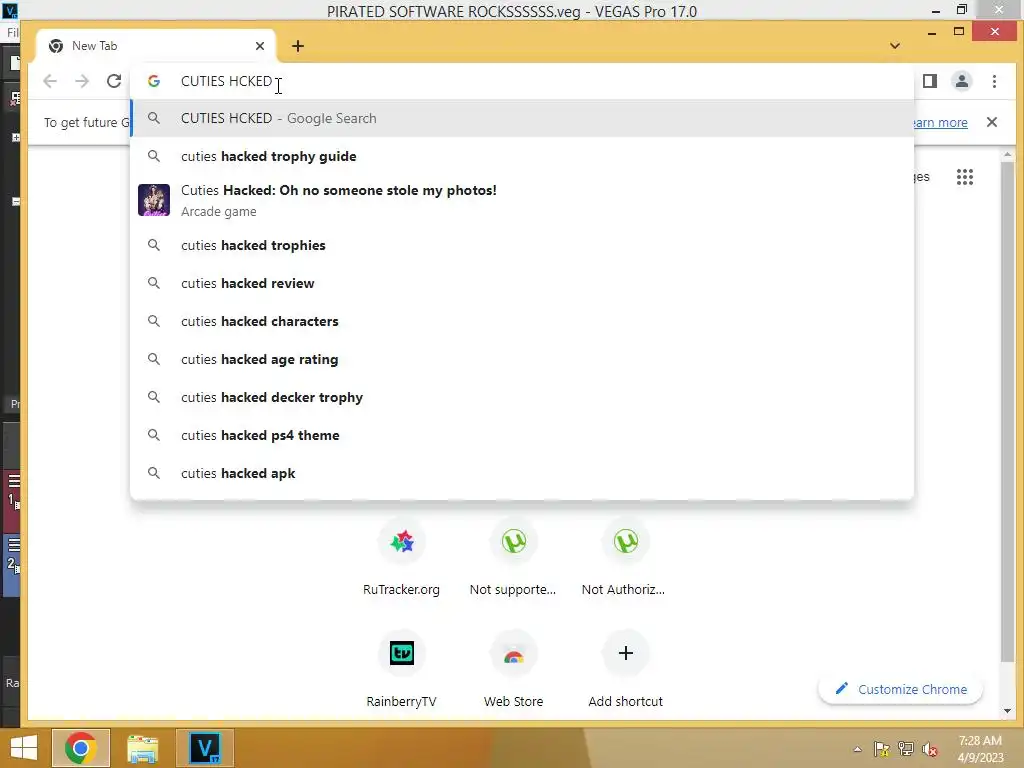The width and height of the screenshot is (1024, 768).
Task: Open the taskbar clock showing 7:28 AM
Action: coord(980,749)
